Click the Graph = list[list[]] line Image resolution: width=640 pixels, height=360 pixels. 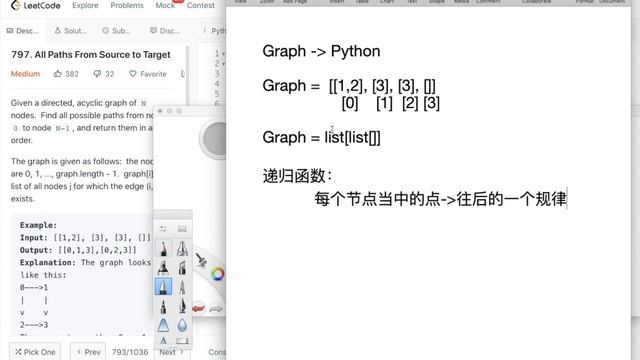pyautogui.click(x=321, y=138)
